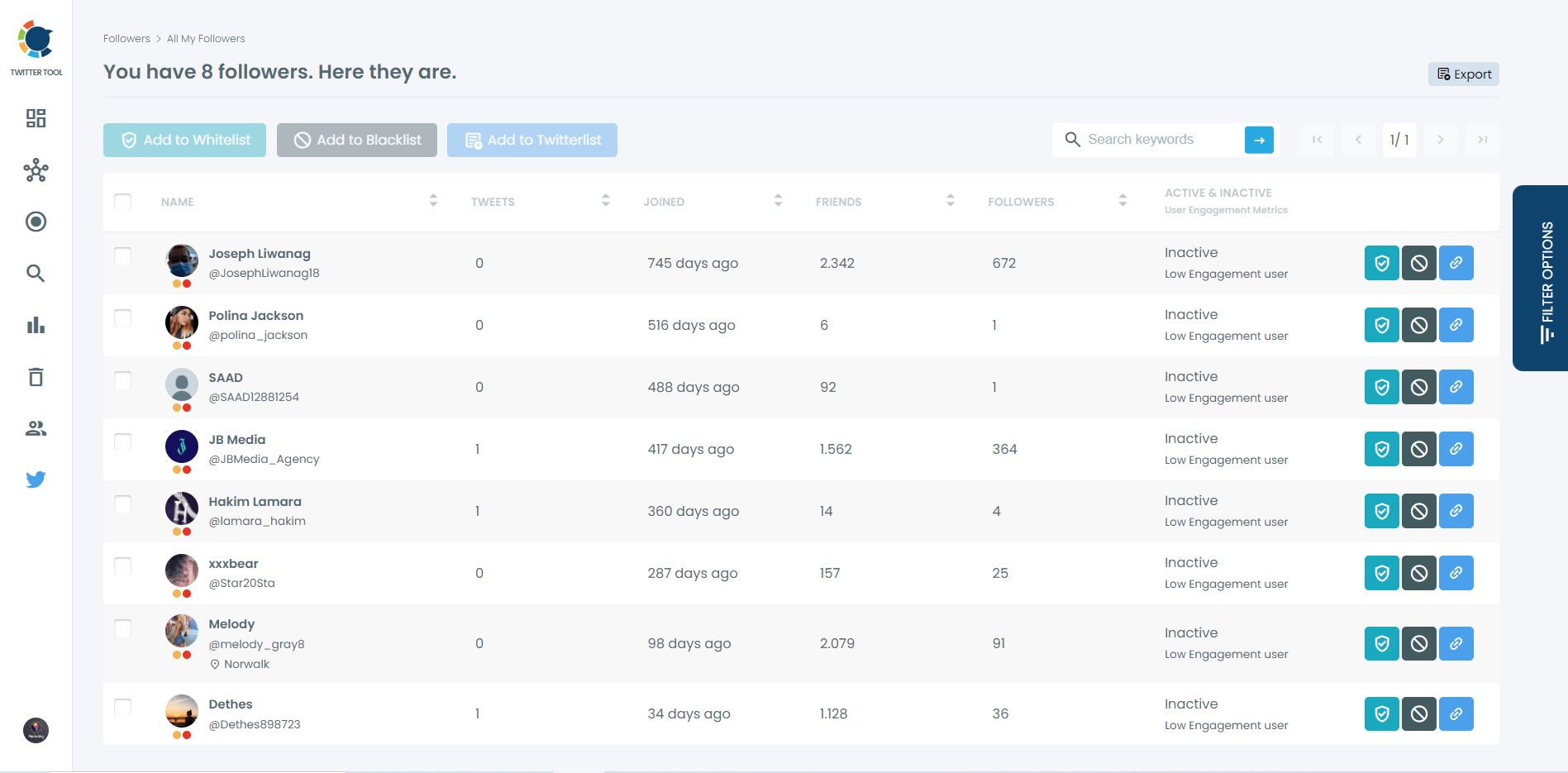Sort followers using the FOLLOWERS column arrows
This screenshot has width=1568, height=773.
tap(1122, 200)
